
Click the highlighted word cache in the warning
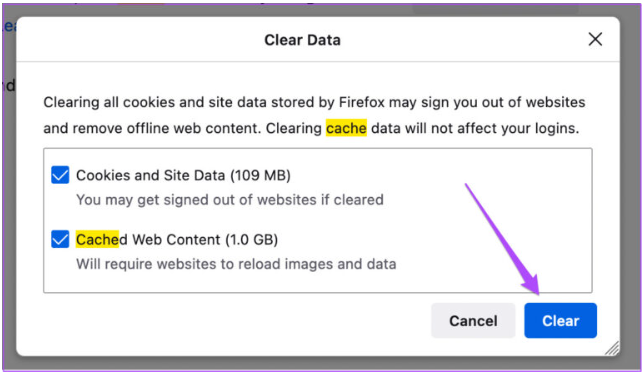[x=346, y=128]
